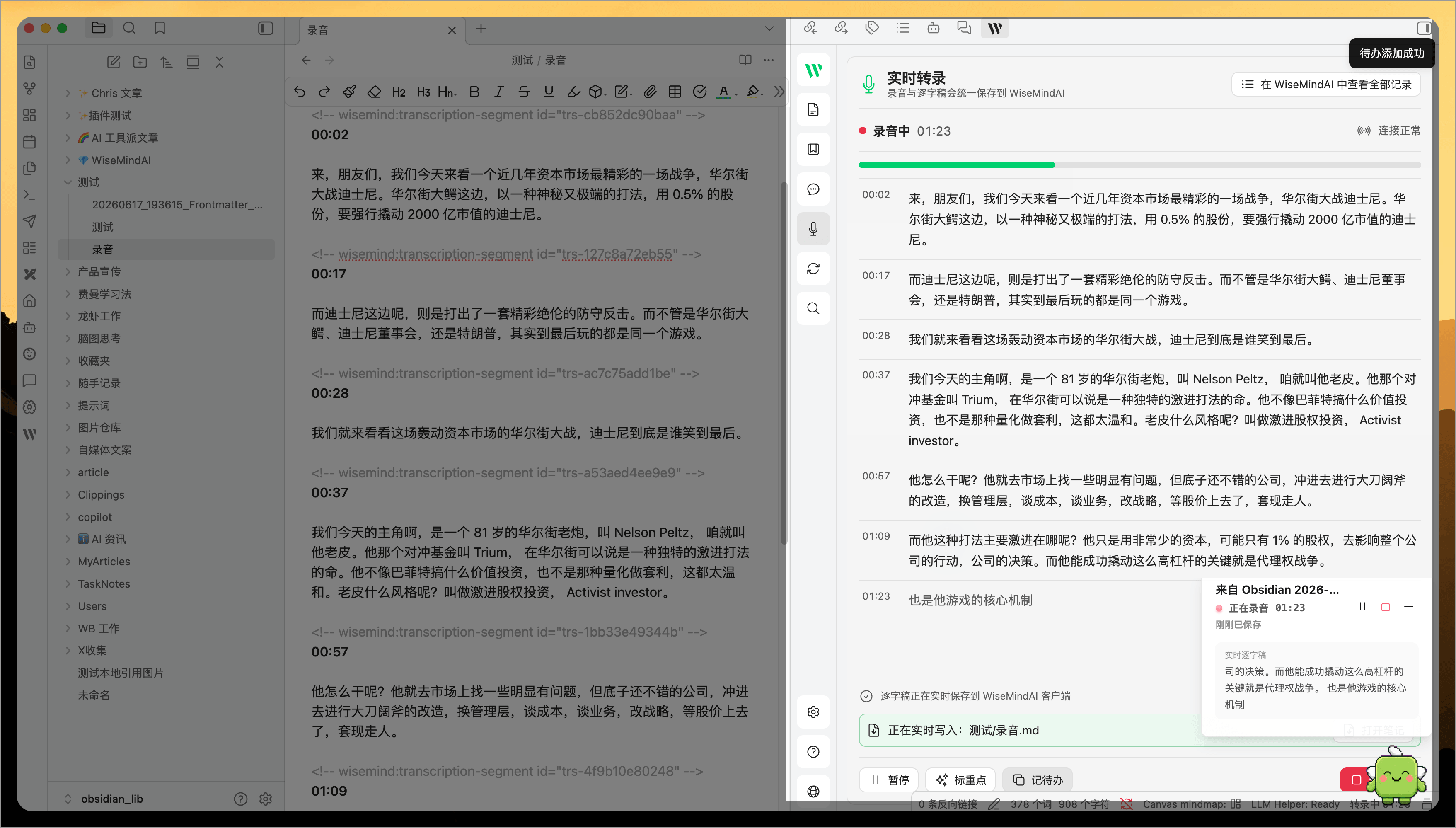
Task: Toggle underline formatting
Action: click(x=549, y=92)
